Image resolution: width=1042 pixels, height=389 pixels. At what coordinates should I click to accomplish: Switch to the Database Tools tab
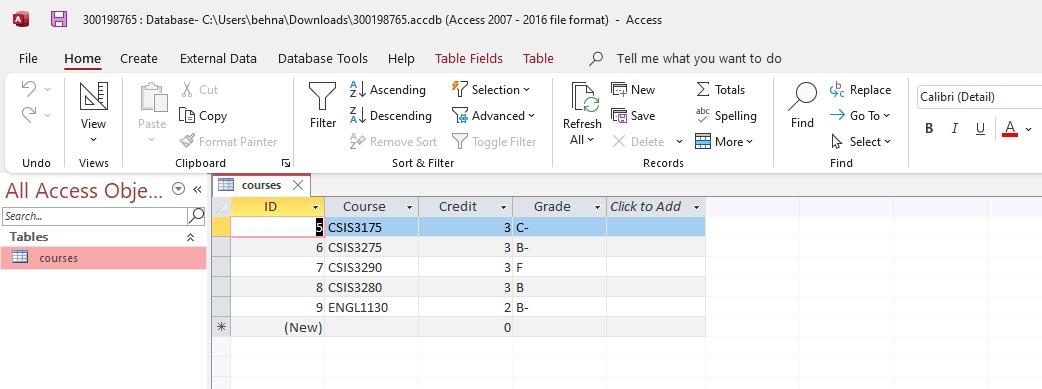click(322, 59)
